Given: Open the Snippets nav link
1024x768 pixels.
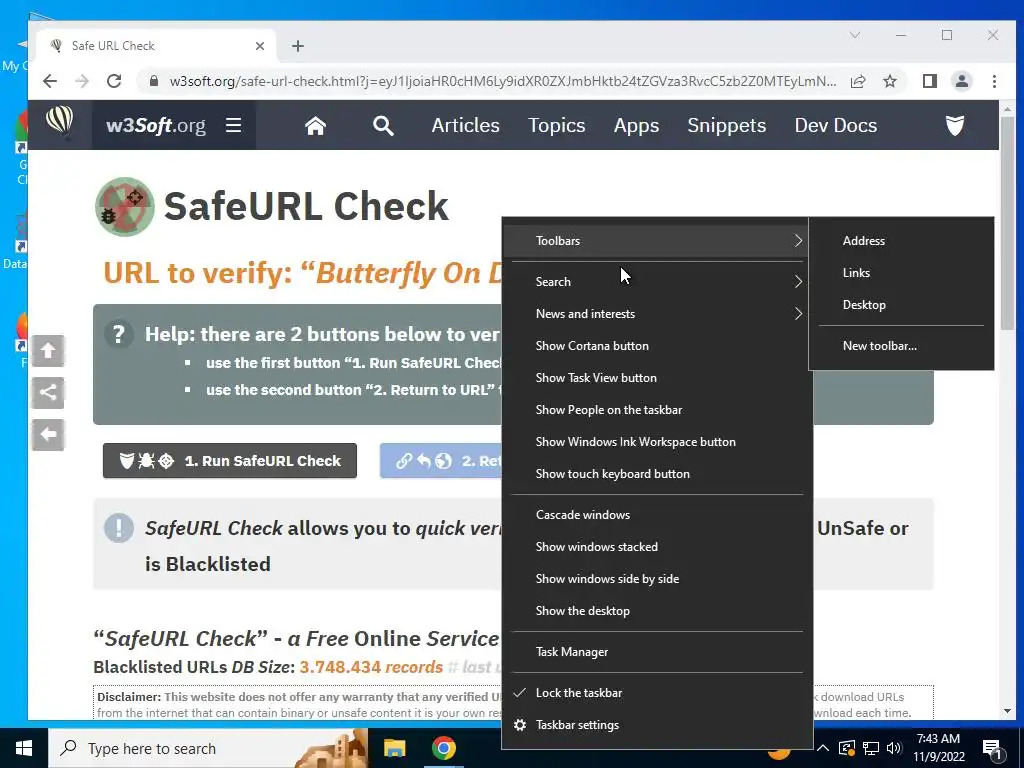Looking at the screenshot, I should tap(727, 125).
